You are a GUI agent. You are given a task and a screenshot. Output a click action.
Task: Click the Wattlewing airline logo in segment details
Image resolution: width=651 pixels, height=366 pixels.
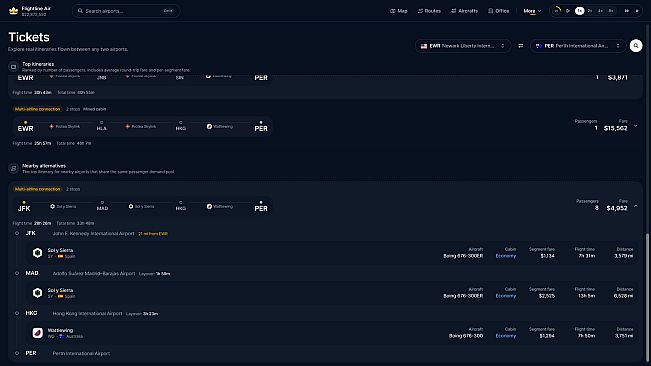(37, 333)
